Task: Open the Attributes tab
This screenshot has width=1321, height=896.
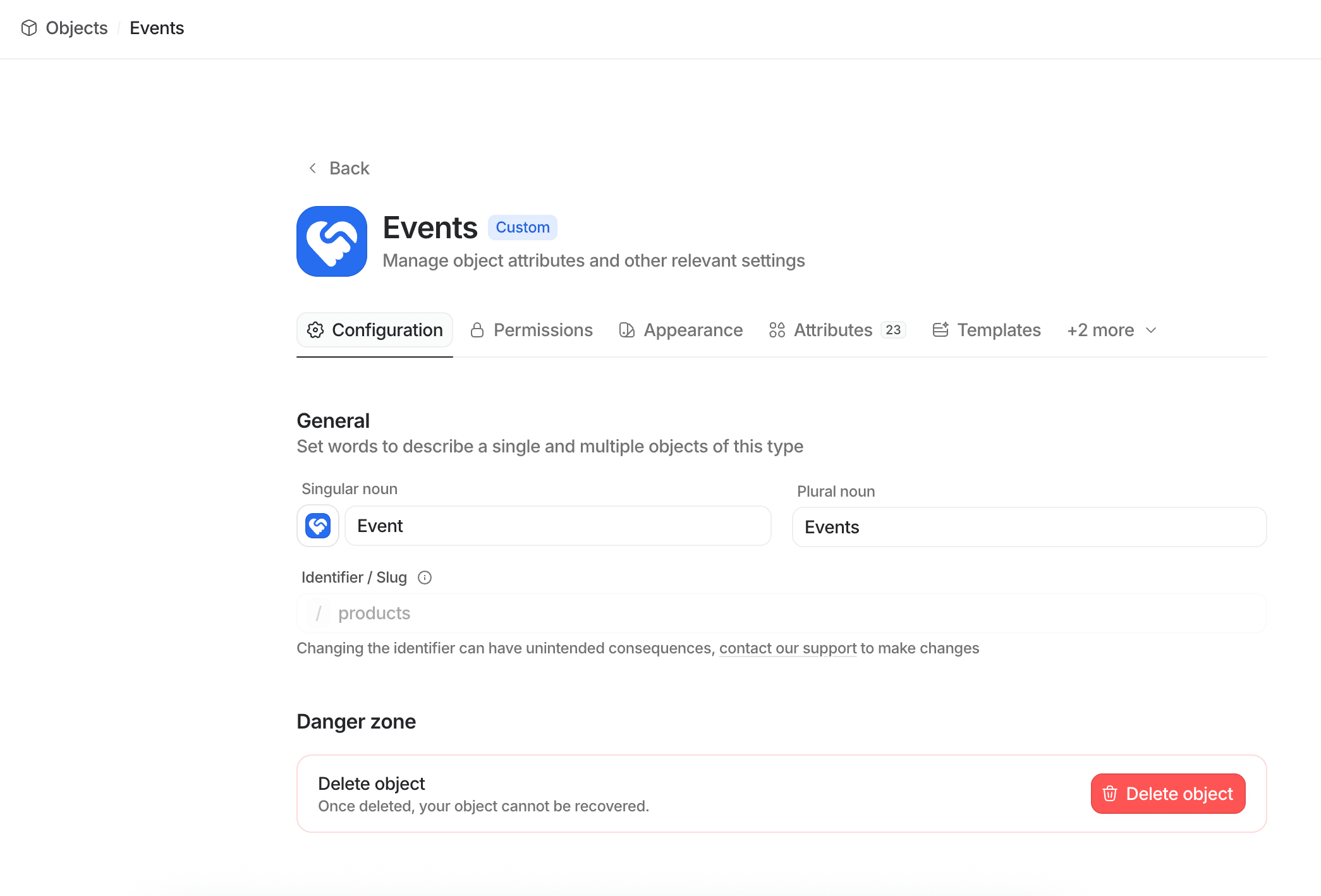Action: pyautogui.click(x=832, y=330)
